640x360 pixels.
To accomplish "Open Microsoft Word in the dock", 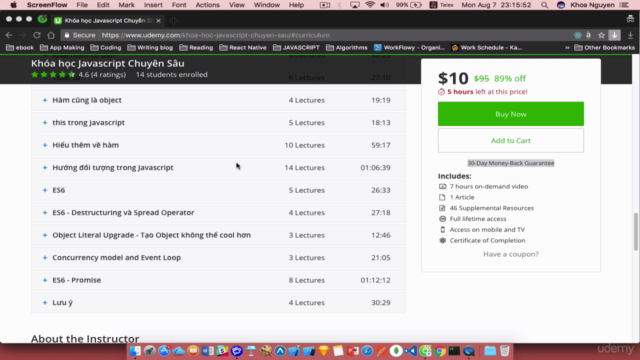I will pos(207,351).
